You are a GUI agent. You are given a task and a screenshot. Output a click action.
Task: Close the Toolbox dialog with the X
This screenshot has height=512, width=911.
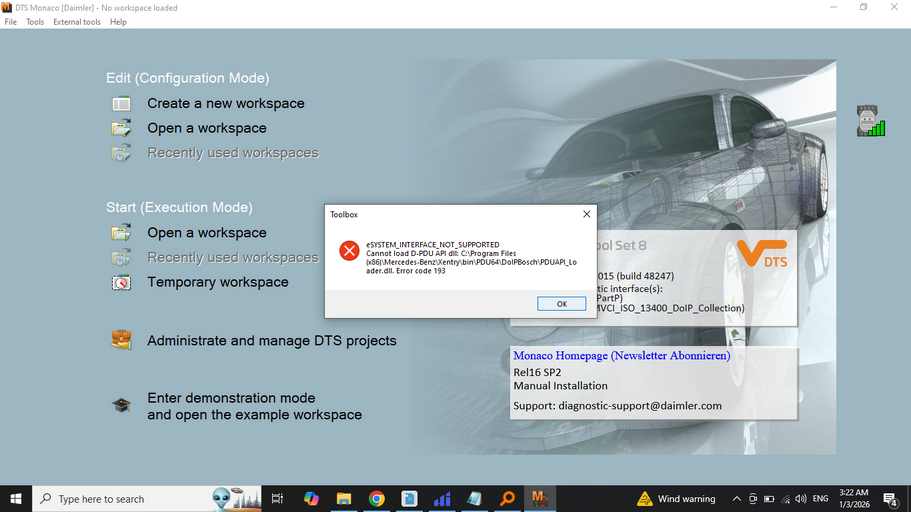(586, 214)
